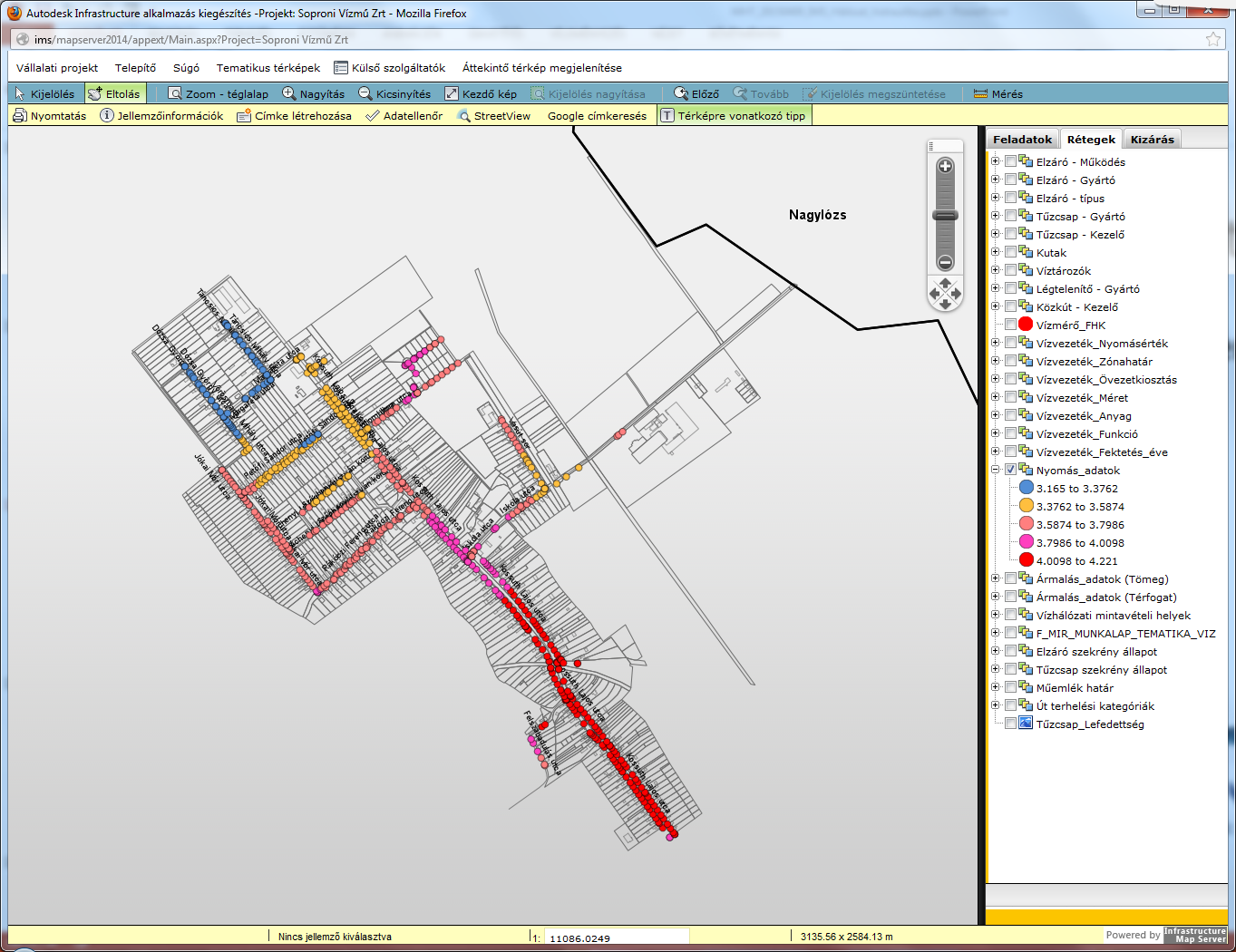Open the Mérés measuring tool
This screenshot has height=952, width=1236.
click(x=998, y=93)
